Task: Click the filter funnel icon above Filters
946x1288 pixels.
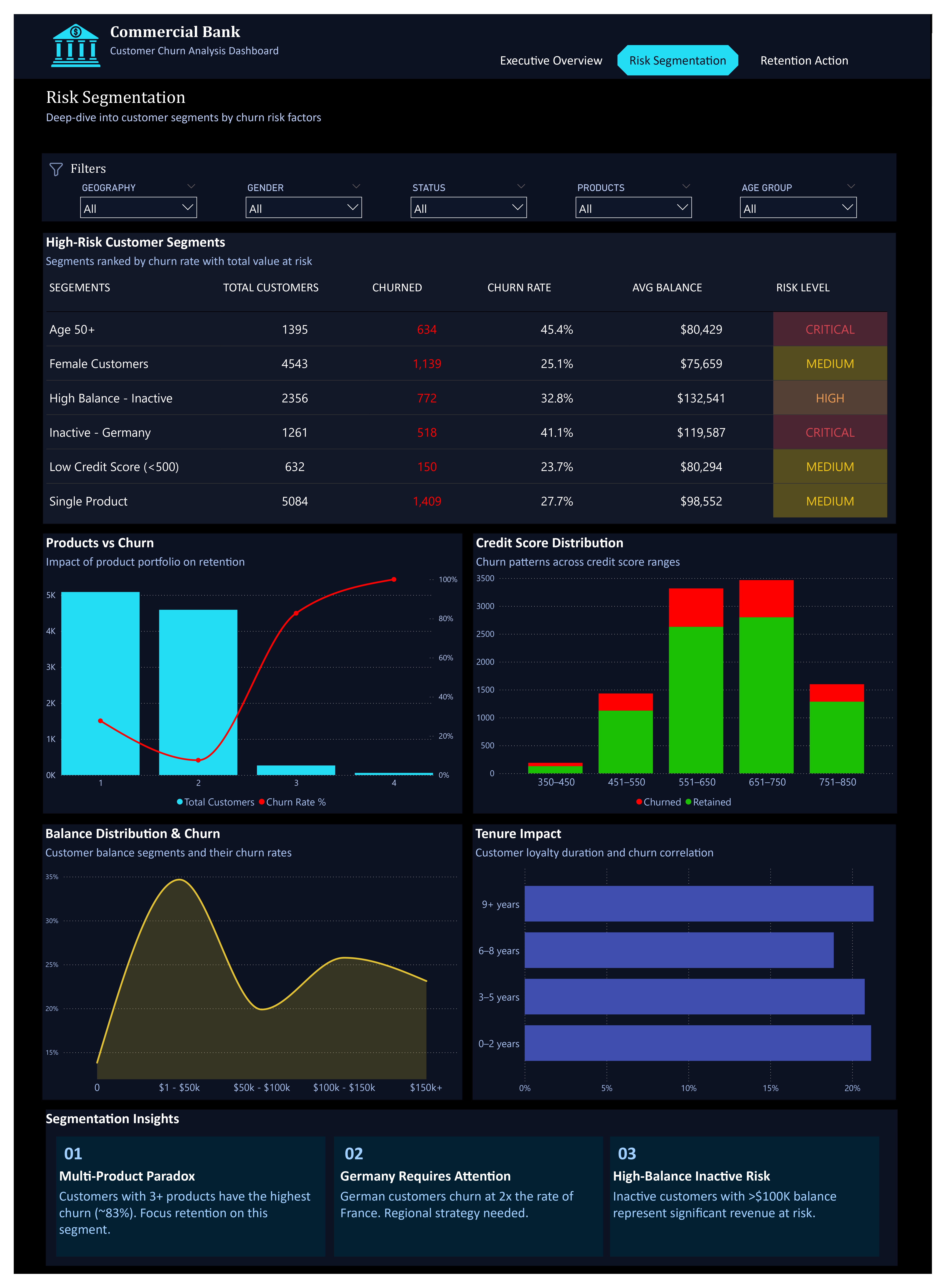Action: pyautogui.click(x=56, y=169)
